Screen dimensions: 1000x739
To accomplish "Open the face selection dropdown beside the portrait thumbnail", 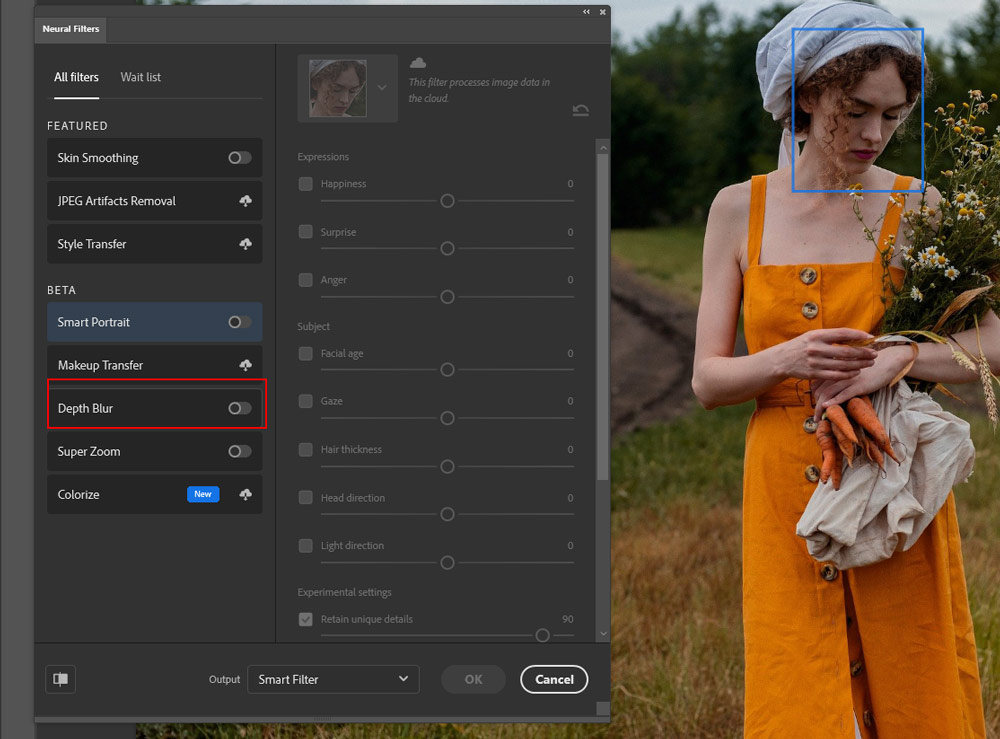I will [382, 87].
